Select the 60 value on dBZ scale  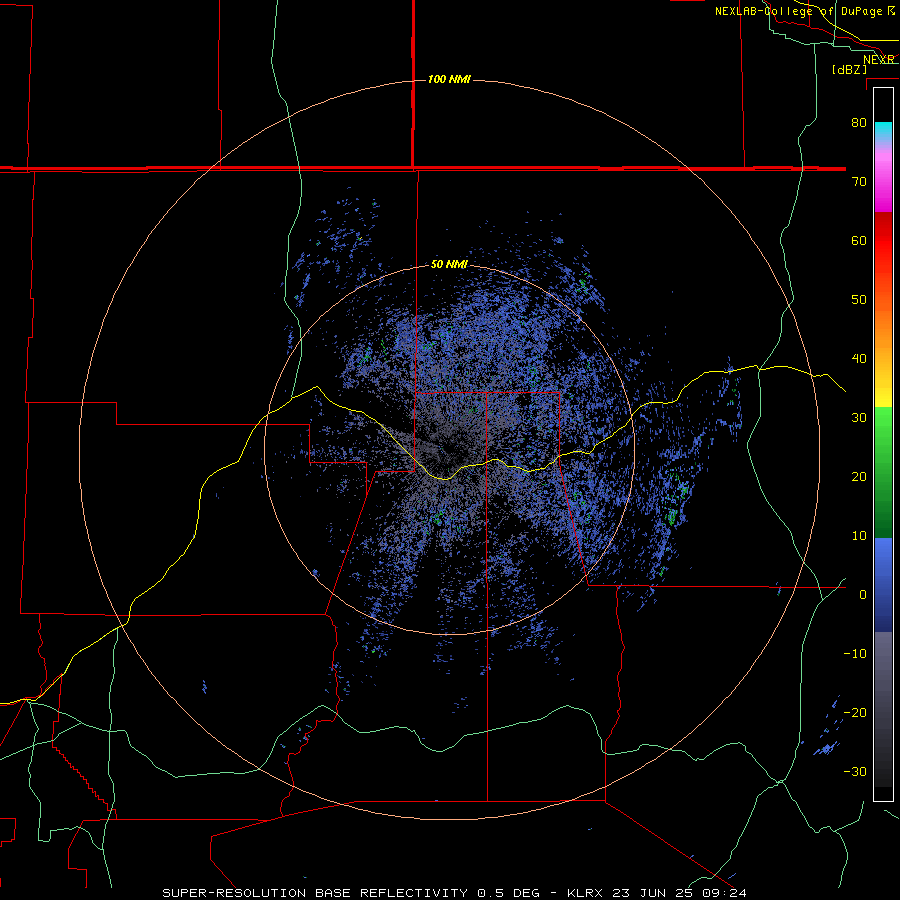pyautogui.click(x=859, y=240)
